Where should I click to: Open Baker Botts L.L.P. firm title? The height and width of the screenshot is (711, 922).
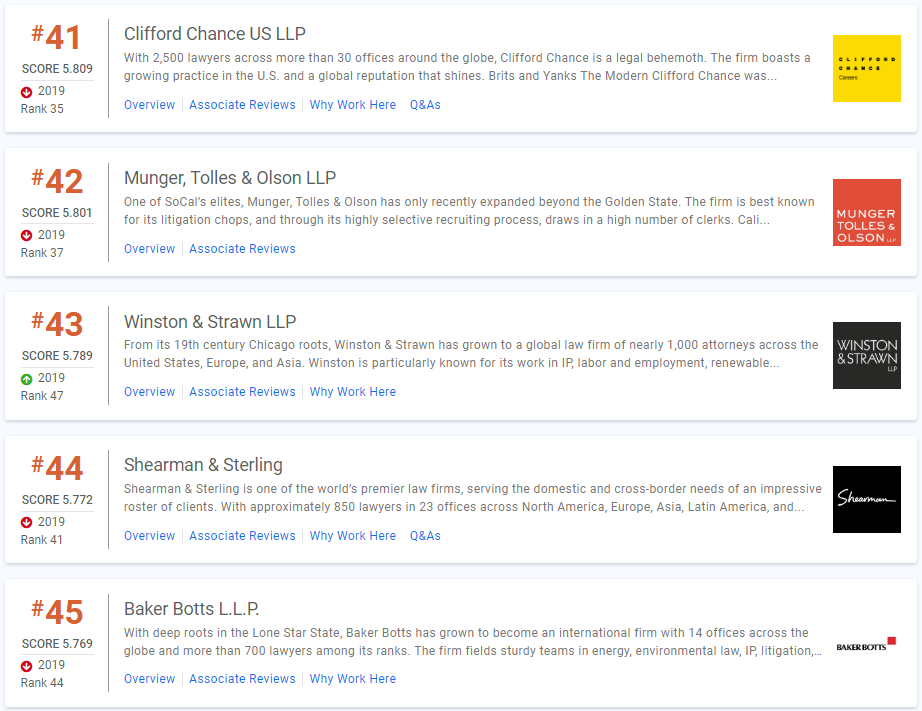(x=192, y=609)
